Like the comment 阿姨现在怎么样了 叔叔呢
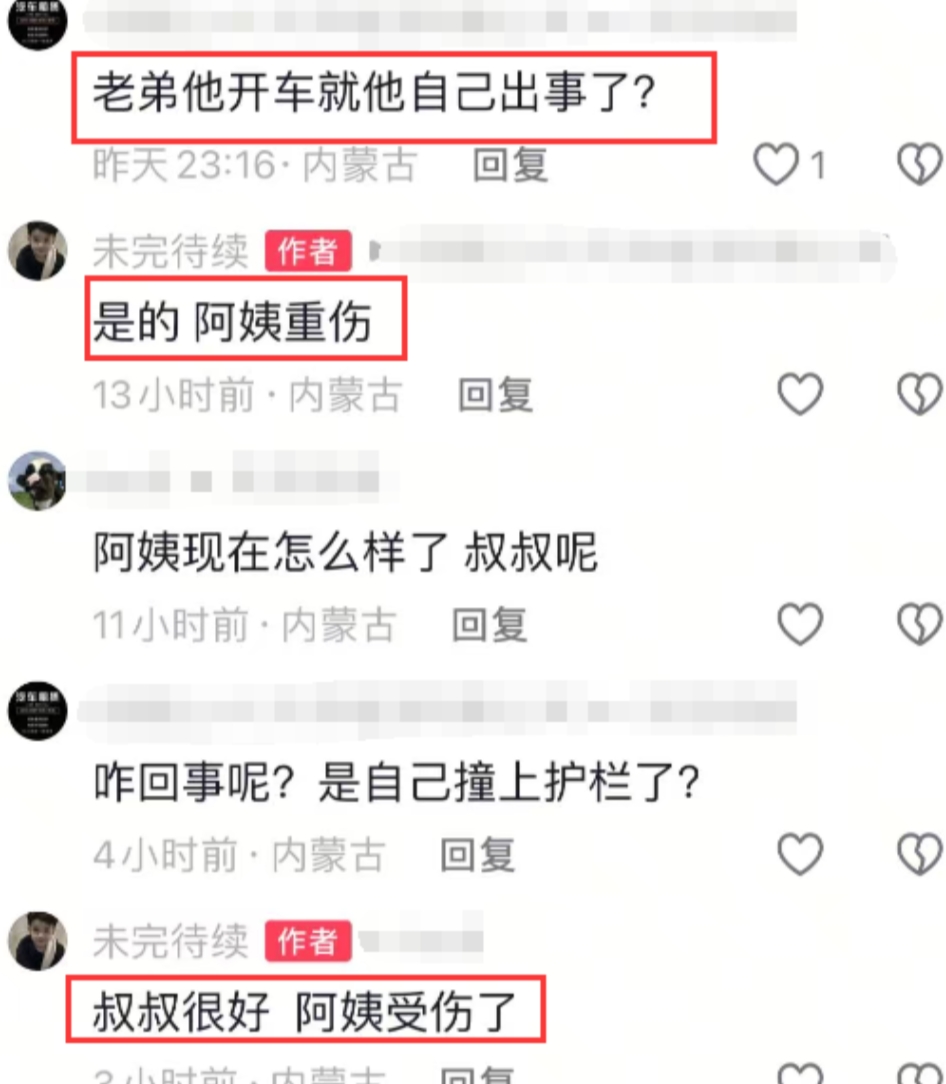This screenshot has width=946, height=1084. coord(800,624)
